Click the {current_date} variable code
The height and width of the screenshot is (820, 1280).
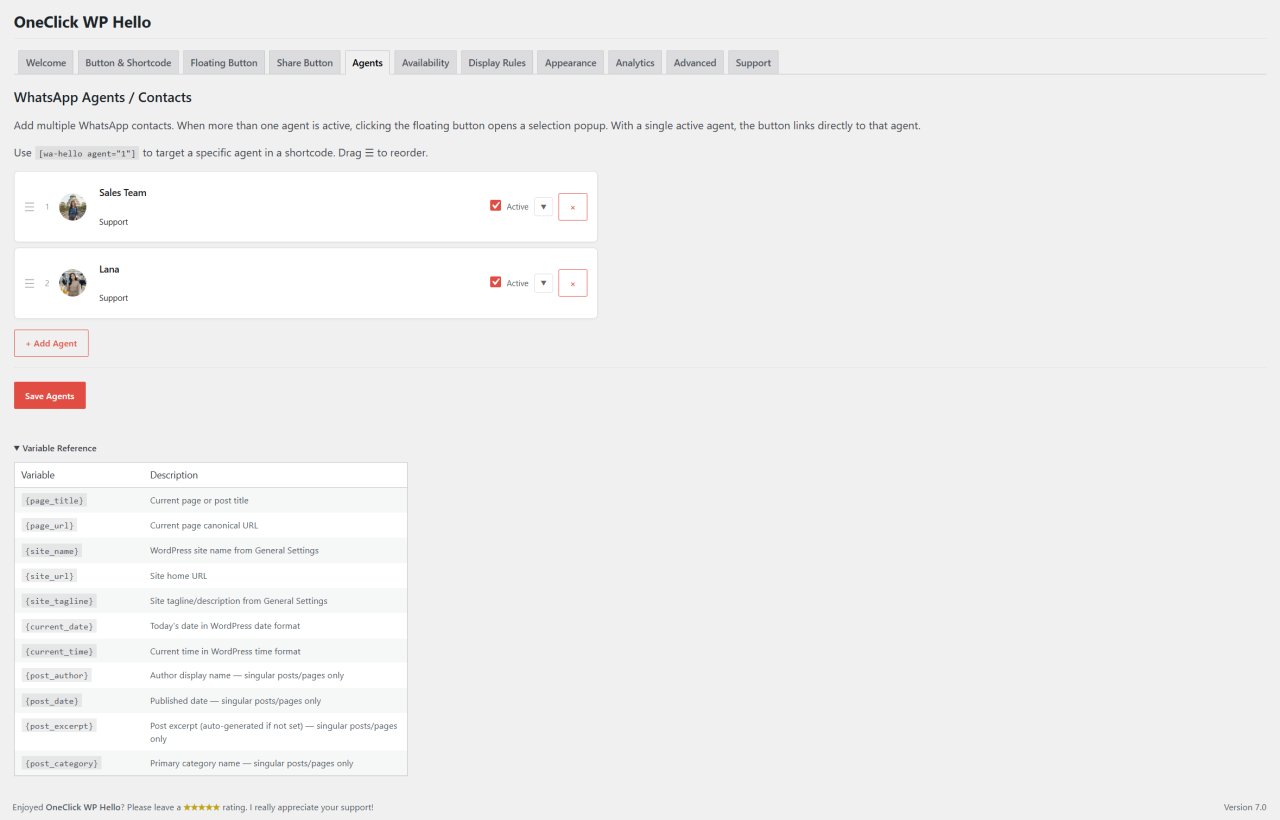click(x=59, y=626)
